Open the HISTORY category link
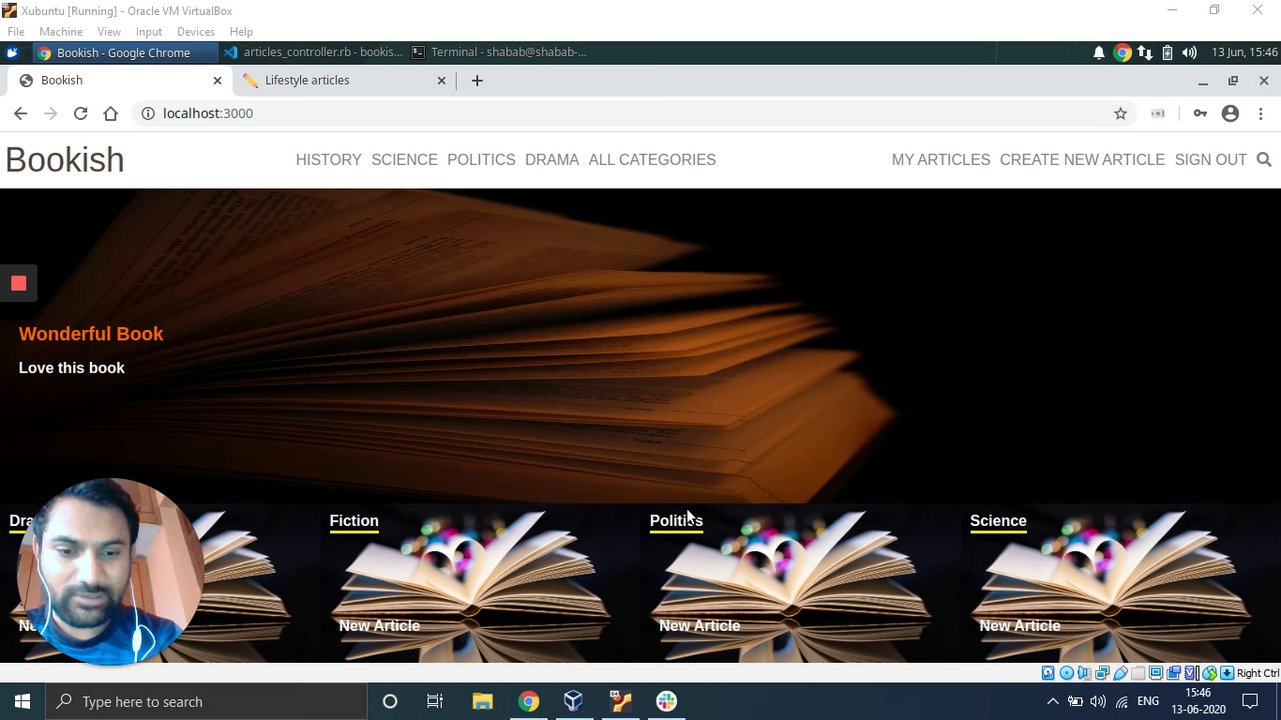Viewport: 1281px width, 720px height. pos(328,160)
